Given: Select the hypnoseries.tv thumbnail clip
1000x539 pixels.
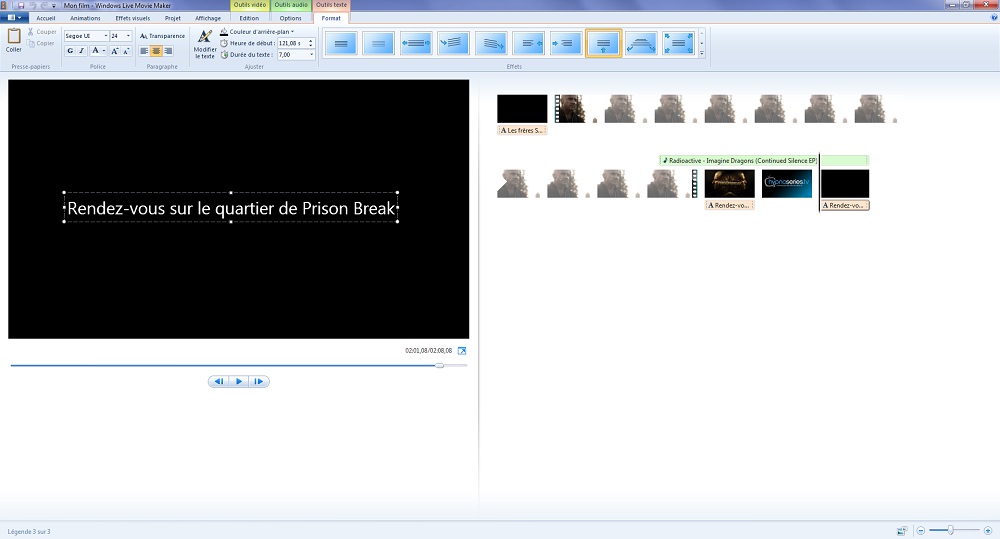Looking at the screenshot, I should pos(787,183).
